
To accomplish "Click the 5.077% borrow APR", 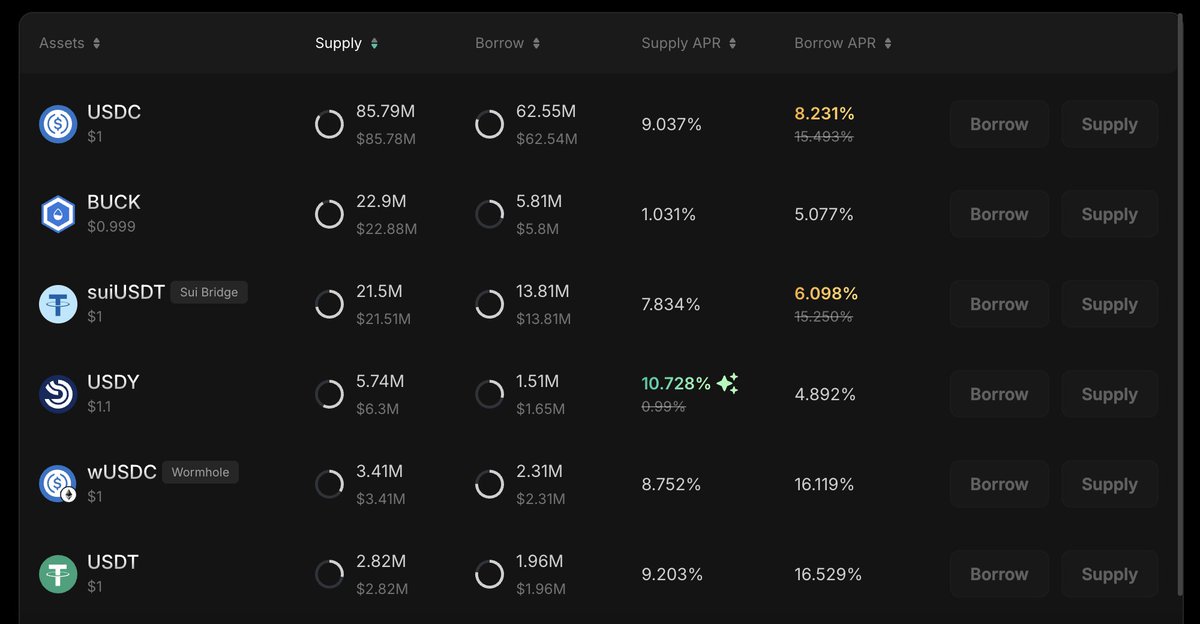I will click(824, 214).
